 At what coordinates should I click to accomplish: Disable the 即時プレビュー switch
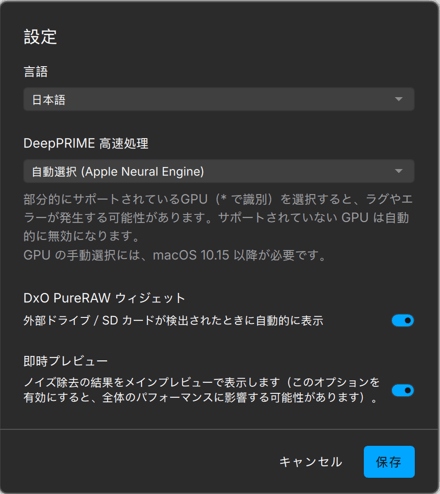tap(403, 390)
